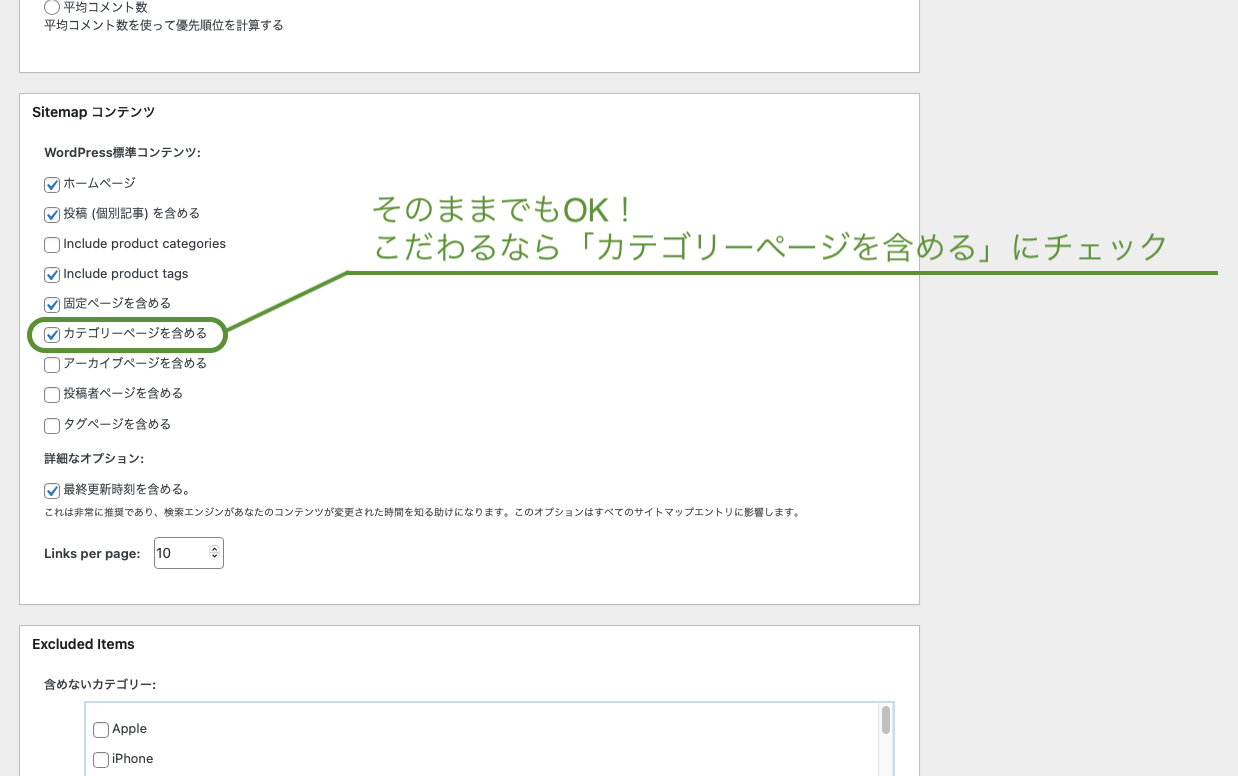Toggle 投稿 (個別記事) を含める checkbox

click(52, 215)
